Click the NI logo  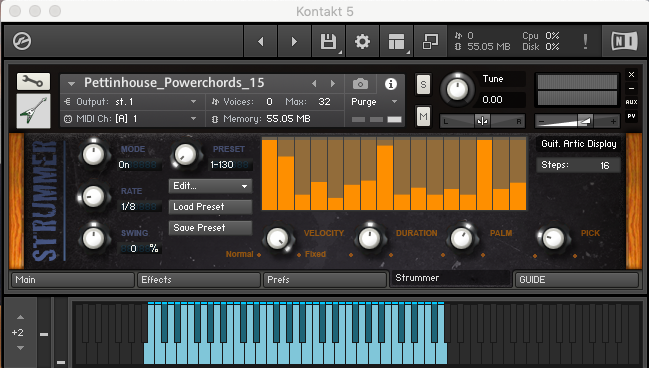click(624, 41)
